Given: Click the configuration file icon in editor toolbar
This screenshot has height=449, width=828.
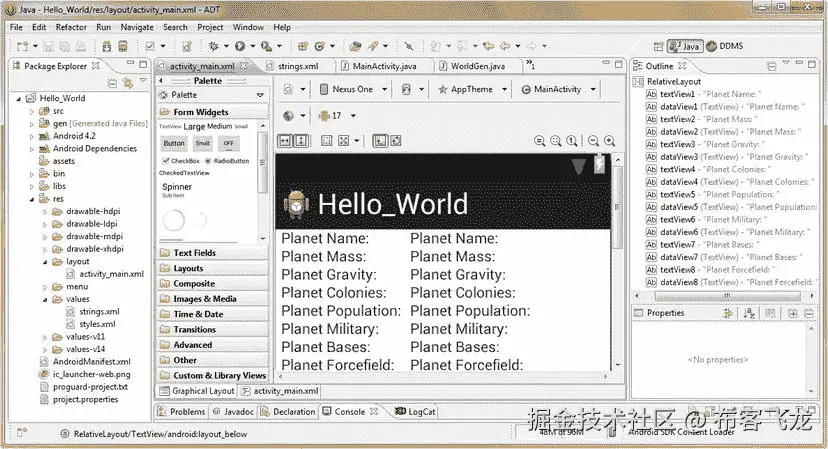Looking at the screenshot, I should coord(288,89).
